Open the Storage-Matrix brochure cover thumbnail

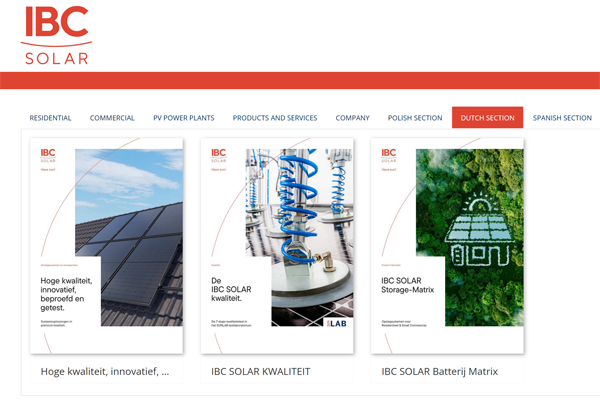[x=447, y=246]
